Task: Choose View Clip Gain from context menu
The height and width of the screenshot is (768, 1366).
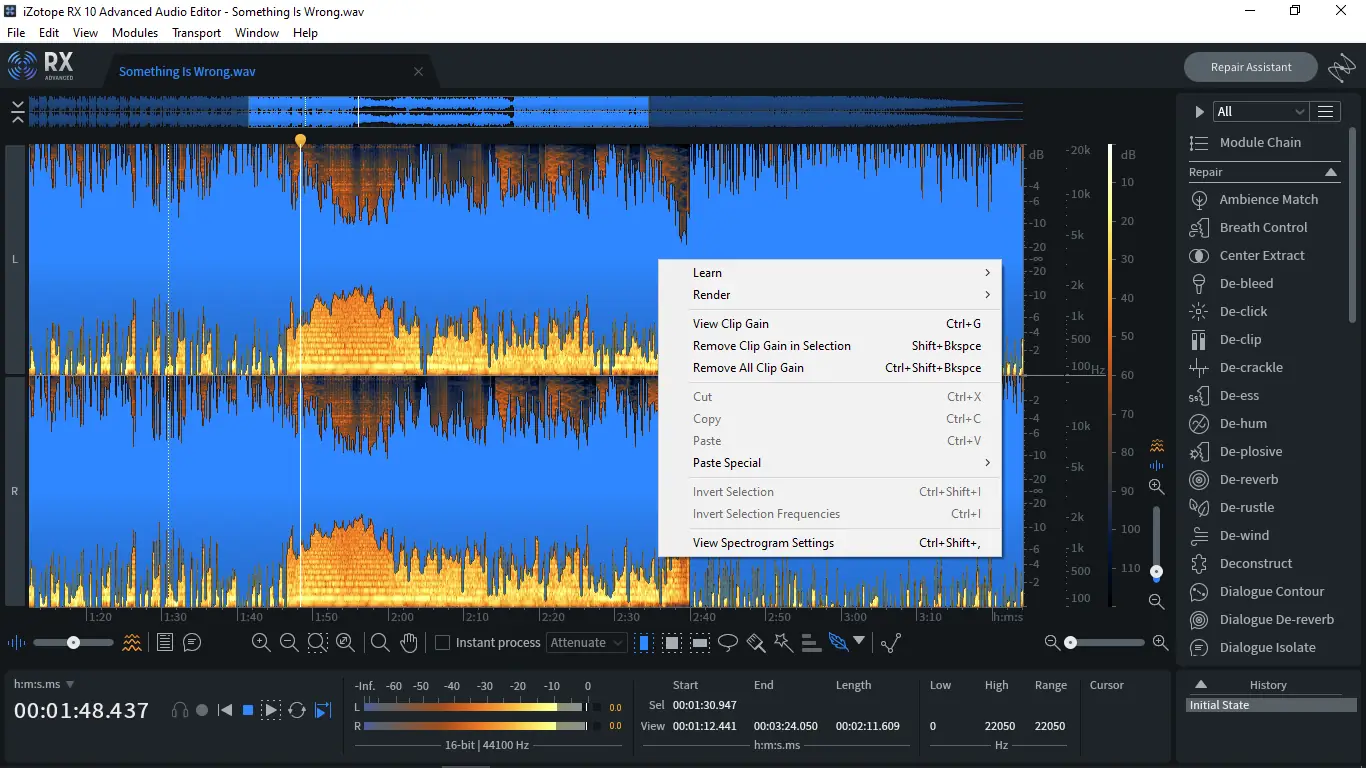Action: pyautogui.click(x=731, y=324)
